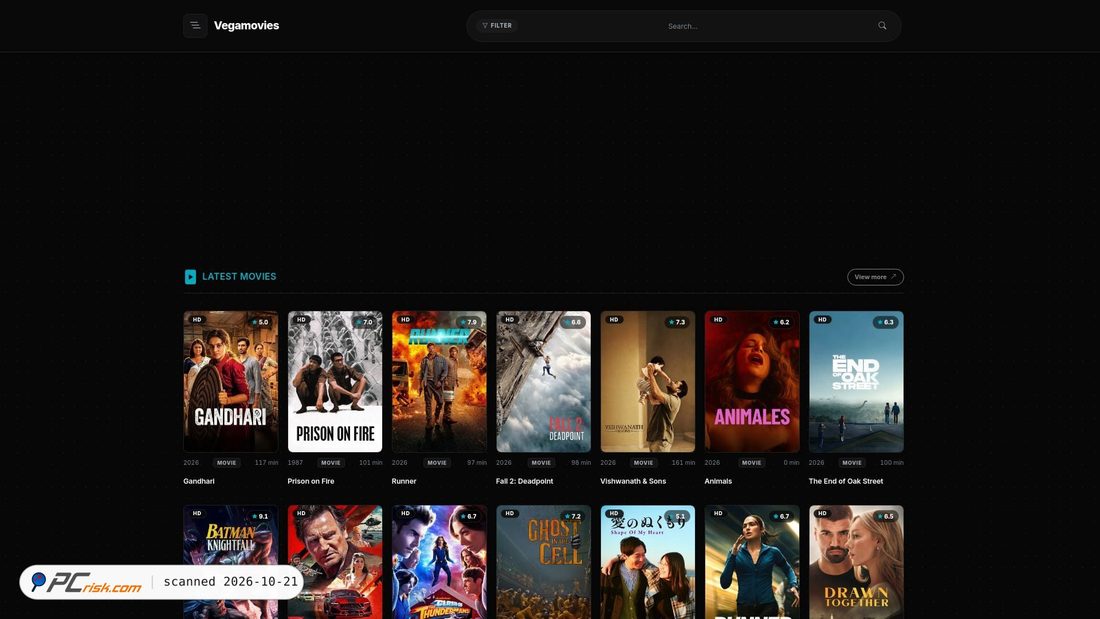Click the 1987 year under Prison on Fire
Screen dimensions: 1100x619
[x=295, y=463]
